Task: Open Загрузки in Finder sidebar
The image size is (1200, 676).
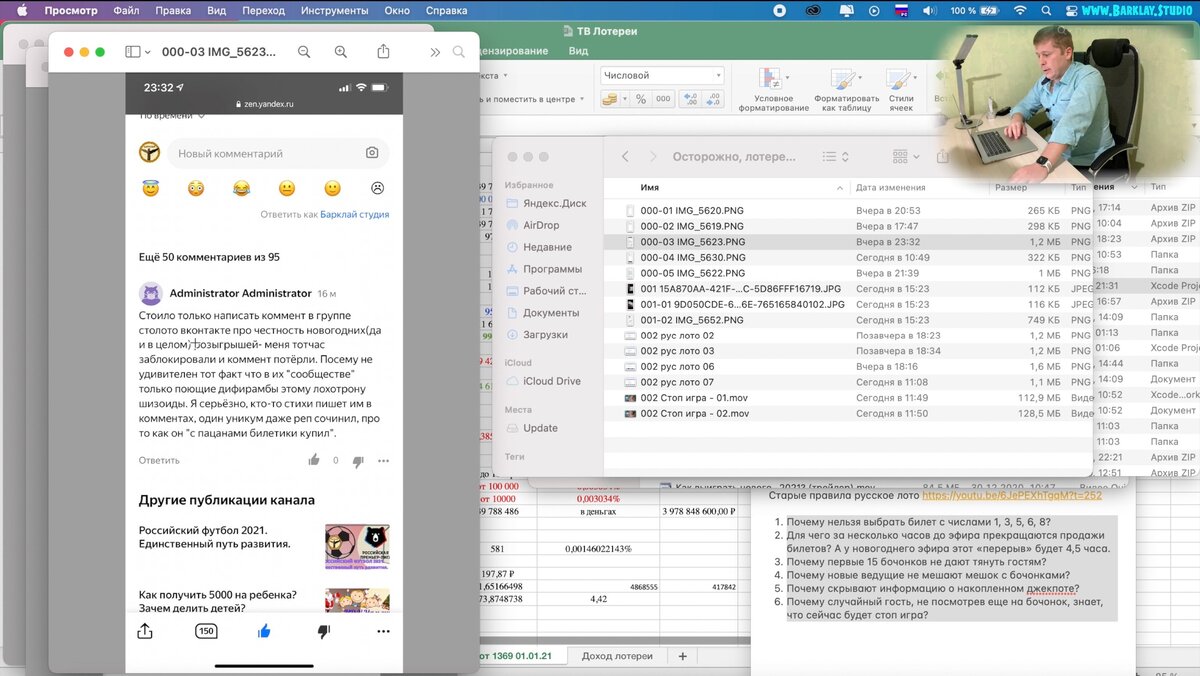Action: [x=545, y=335]
